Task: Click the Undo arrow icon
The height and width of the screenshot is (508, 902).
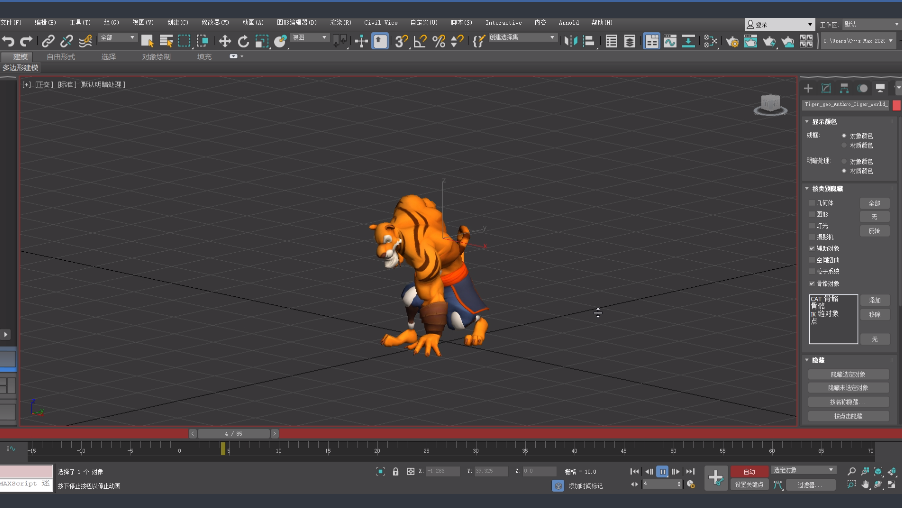Action: pyautogui.click(x=8, y=41)
